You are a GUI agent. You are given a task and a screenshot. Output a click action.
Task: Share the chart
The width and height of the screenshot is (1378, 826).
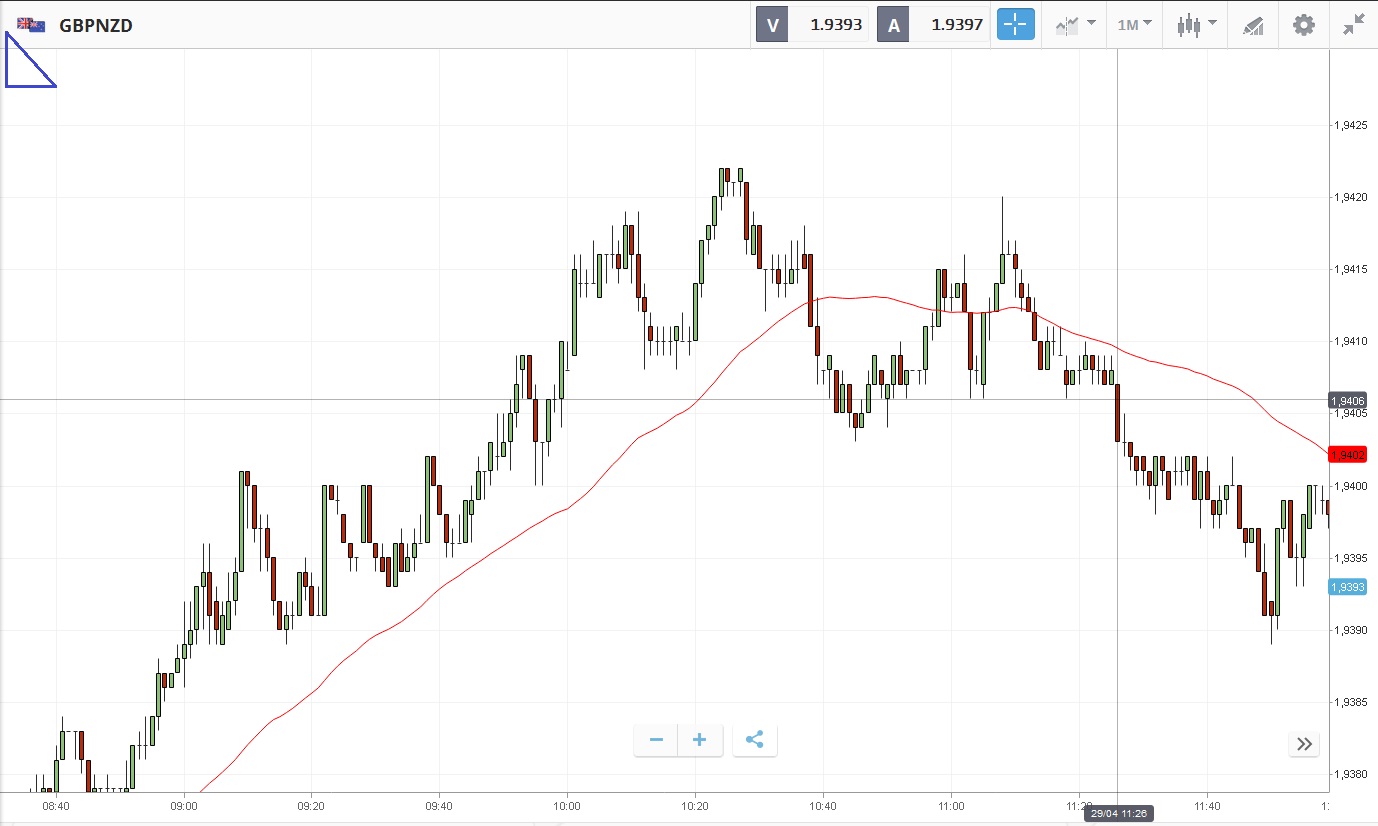click(x=755, y=740)
